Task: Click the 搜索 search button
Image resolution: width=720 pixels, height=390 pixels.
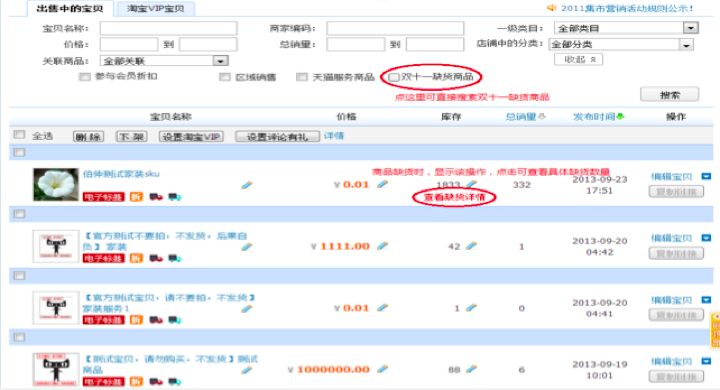Action: point(669,95)
